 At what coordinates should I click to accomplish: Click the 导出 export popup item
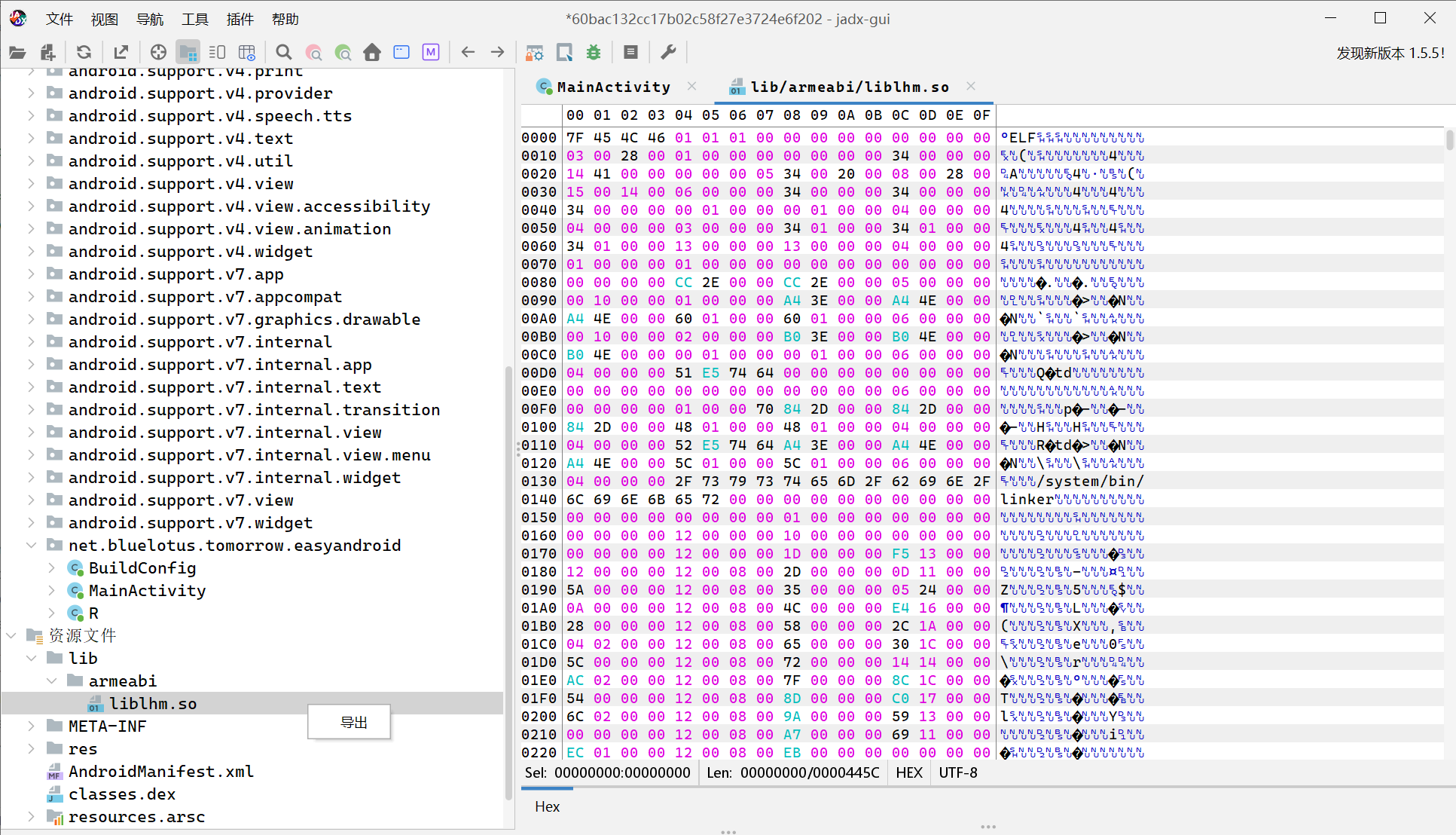point(353,722)
